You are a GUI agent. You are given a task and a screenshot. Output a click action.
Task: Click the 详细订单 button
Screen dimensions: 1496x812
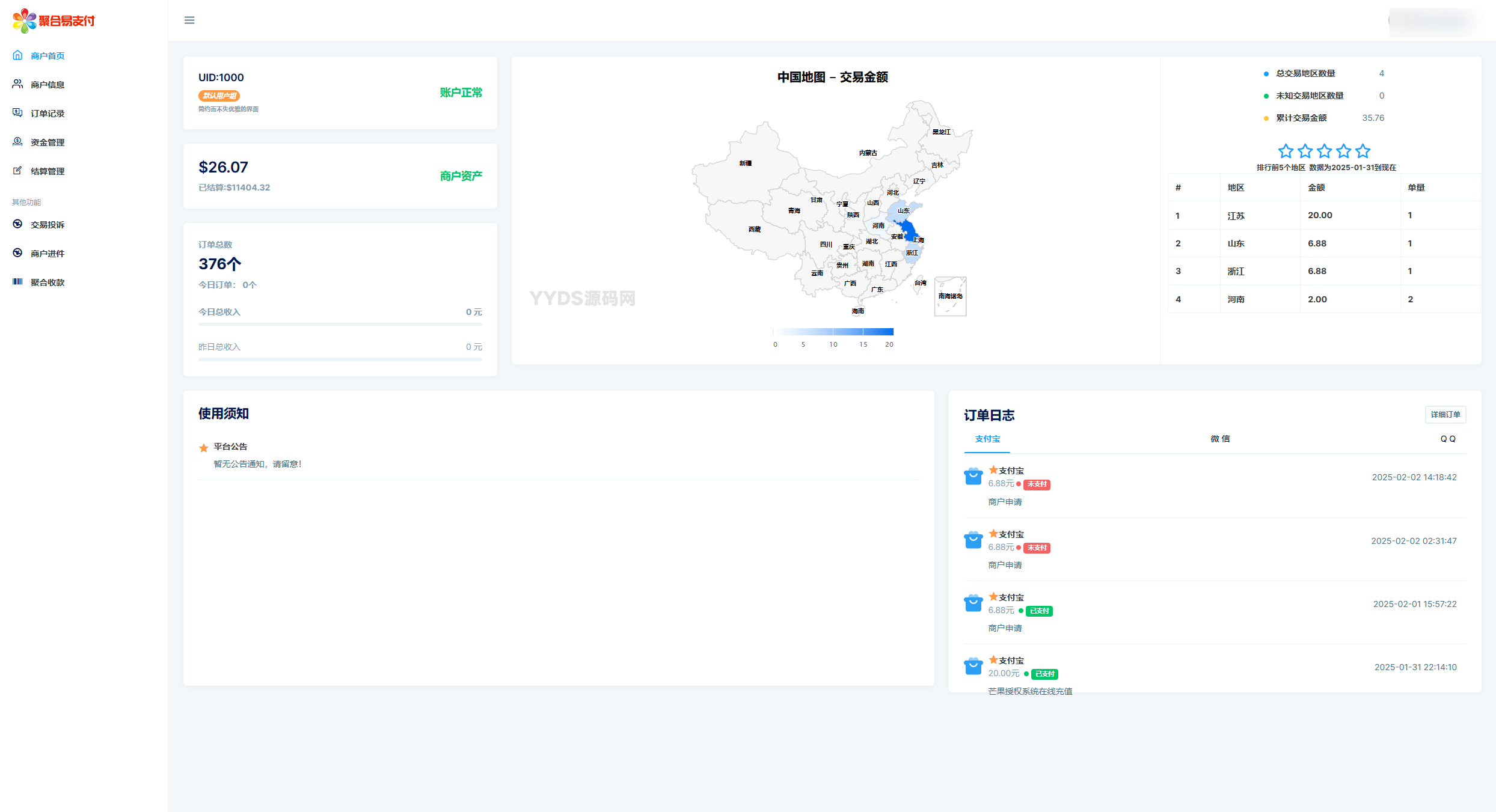[1445, 415]
